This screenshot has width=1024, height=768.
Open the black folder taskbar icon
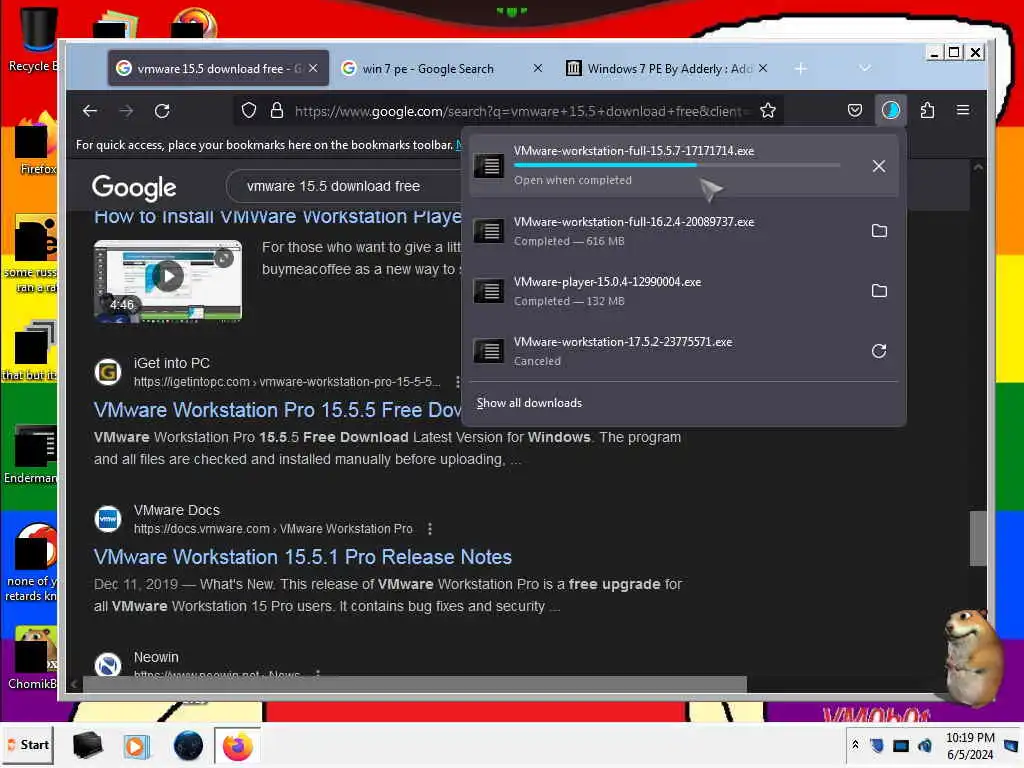click(x=87, y=746)
